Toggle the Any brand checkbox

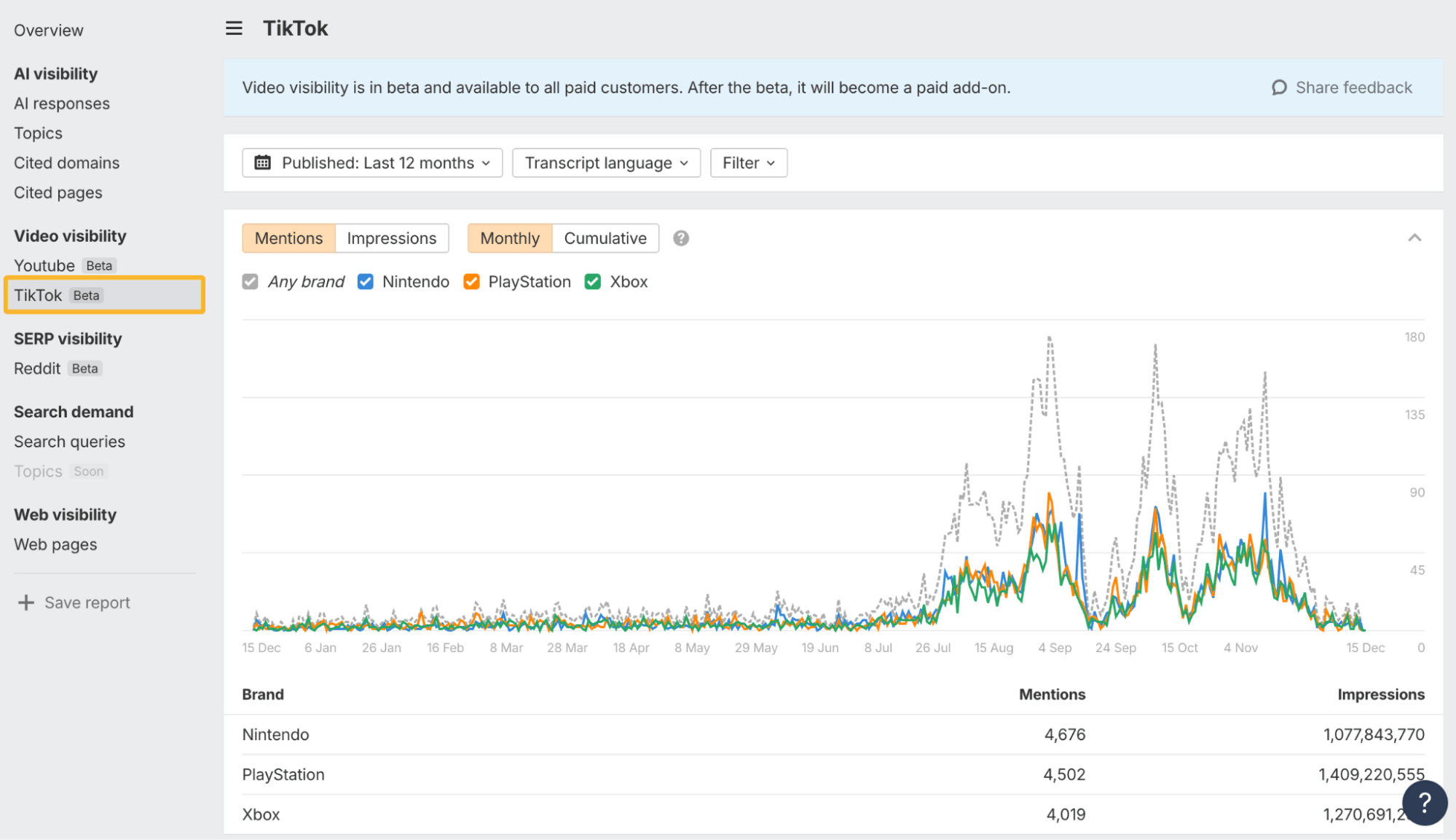(250, 282)
